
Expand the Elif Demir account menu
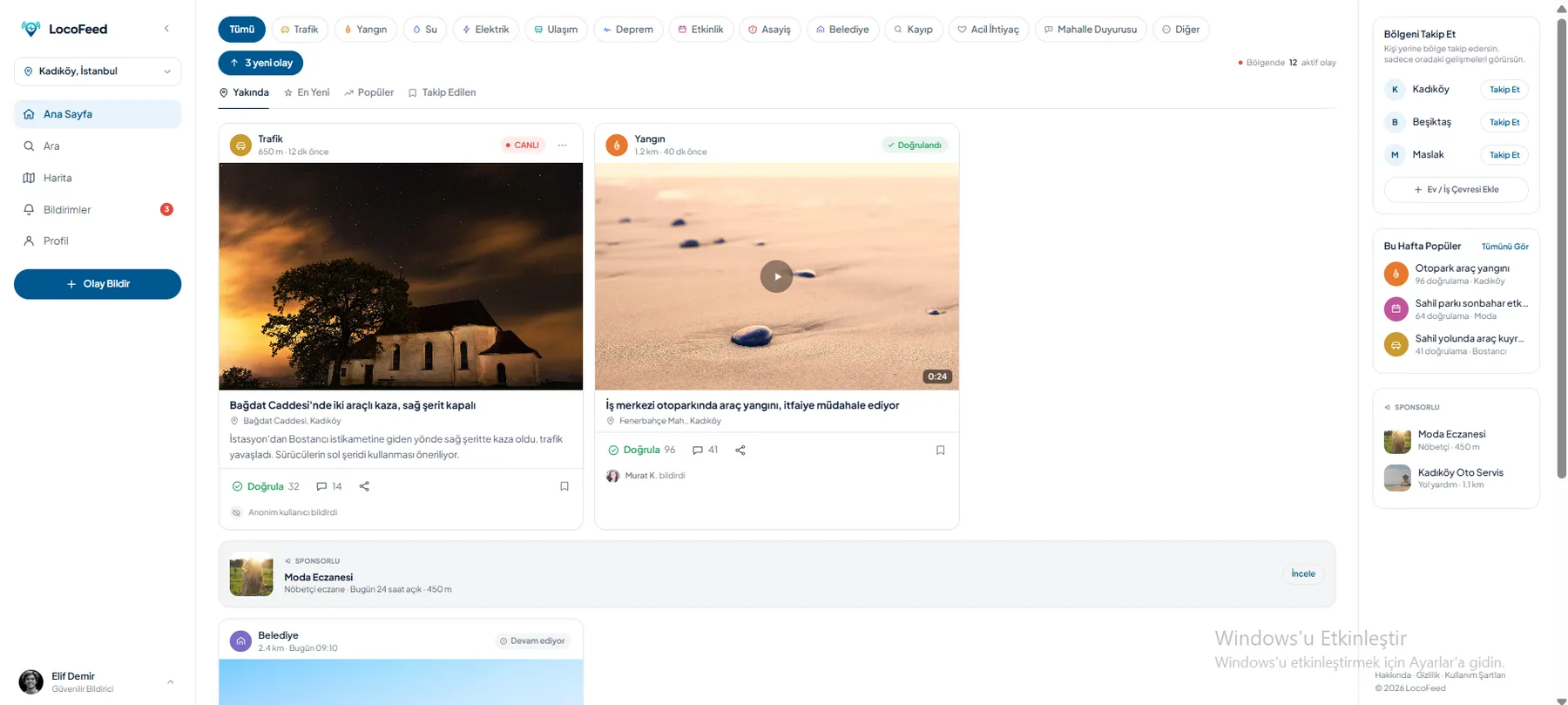click(x=170, y=682)
